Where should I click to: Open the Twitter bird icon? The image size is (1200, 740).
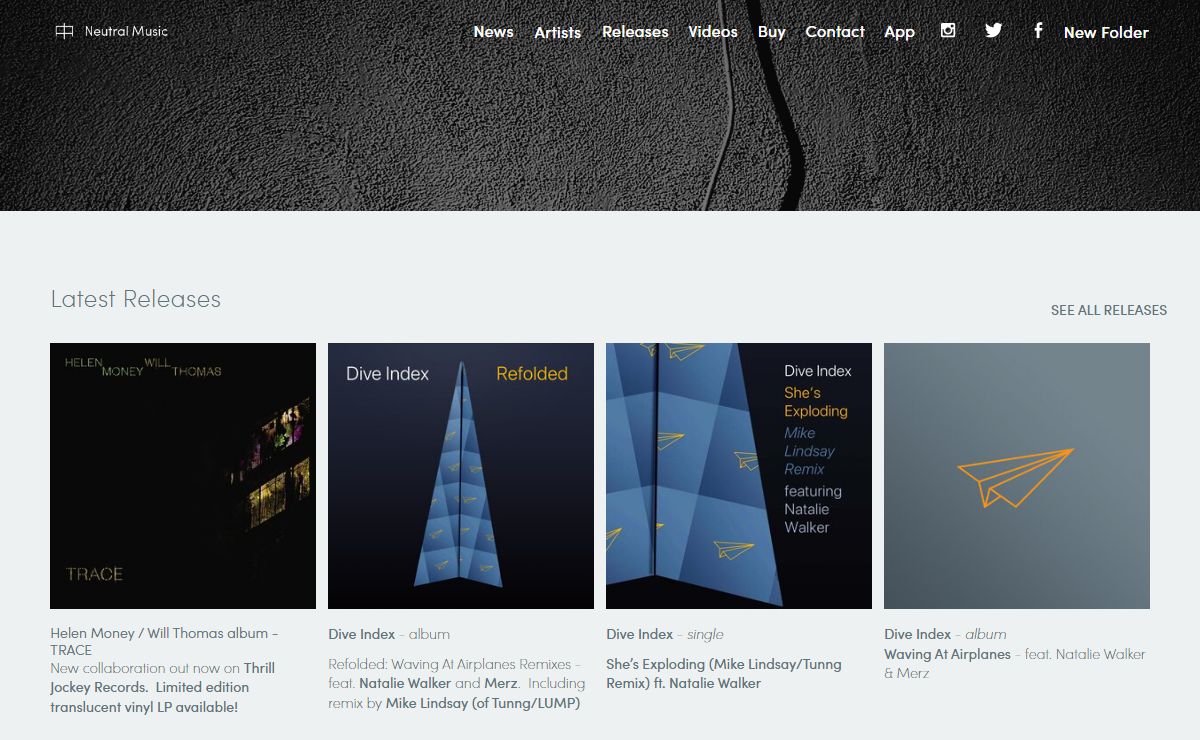[x=993, y=30]
